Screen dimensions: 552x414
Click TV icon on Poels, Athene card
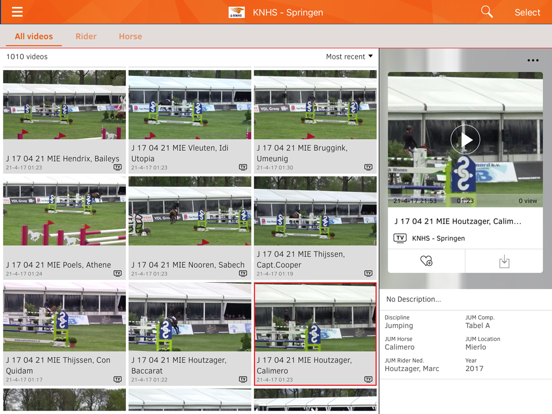(118, 274)
